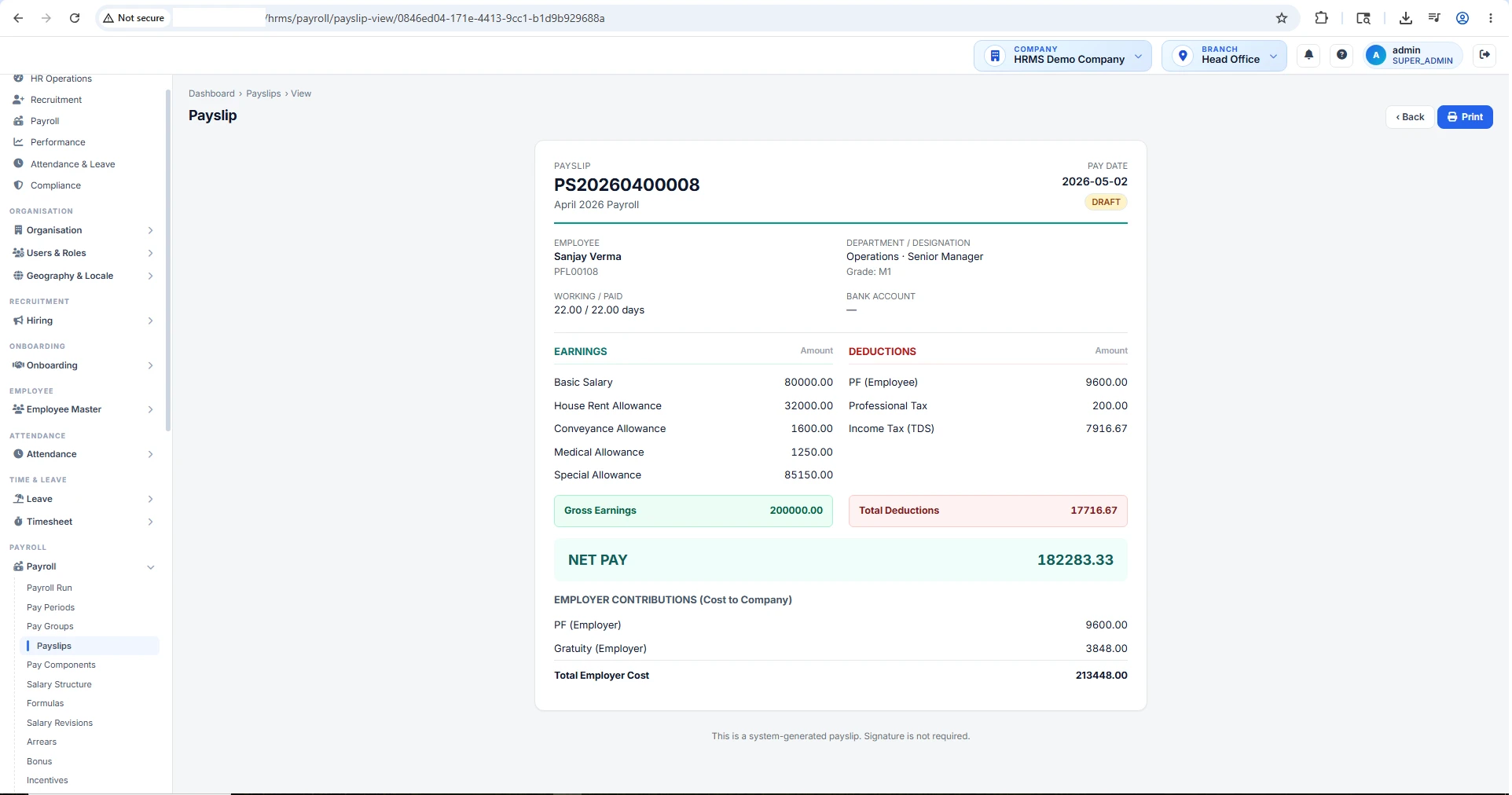The width and height of the screenshot is (1512, 795).
Task: Expand the Leave menu chevron
Action: tap(150, 499)
